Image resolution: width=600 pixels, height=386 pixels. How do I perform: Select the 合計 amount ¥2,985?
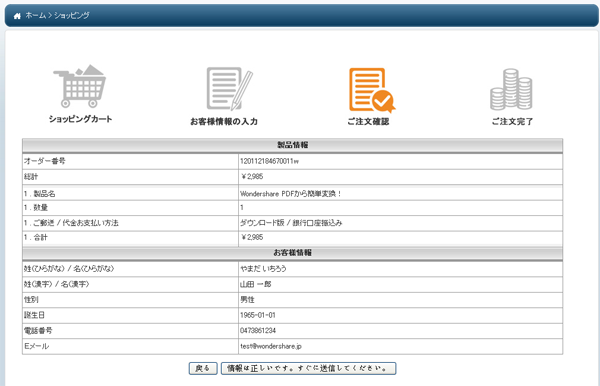point(252,238)
